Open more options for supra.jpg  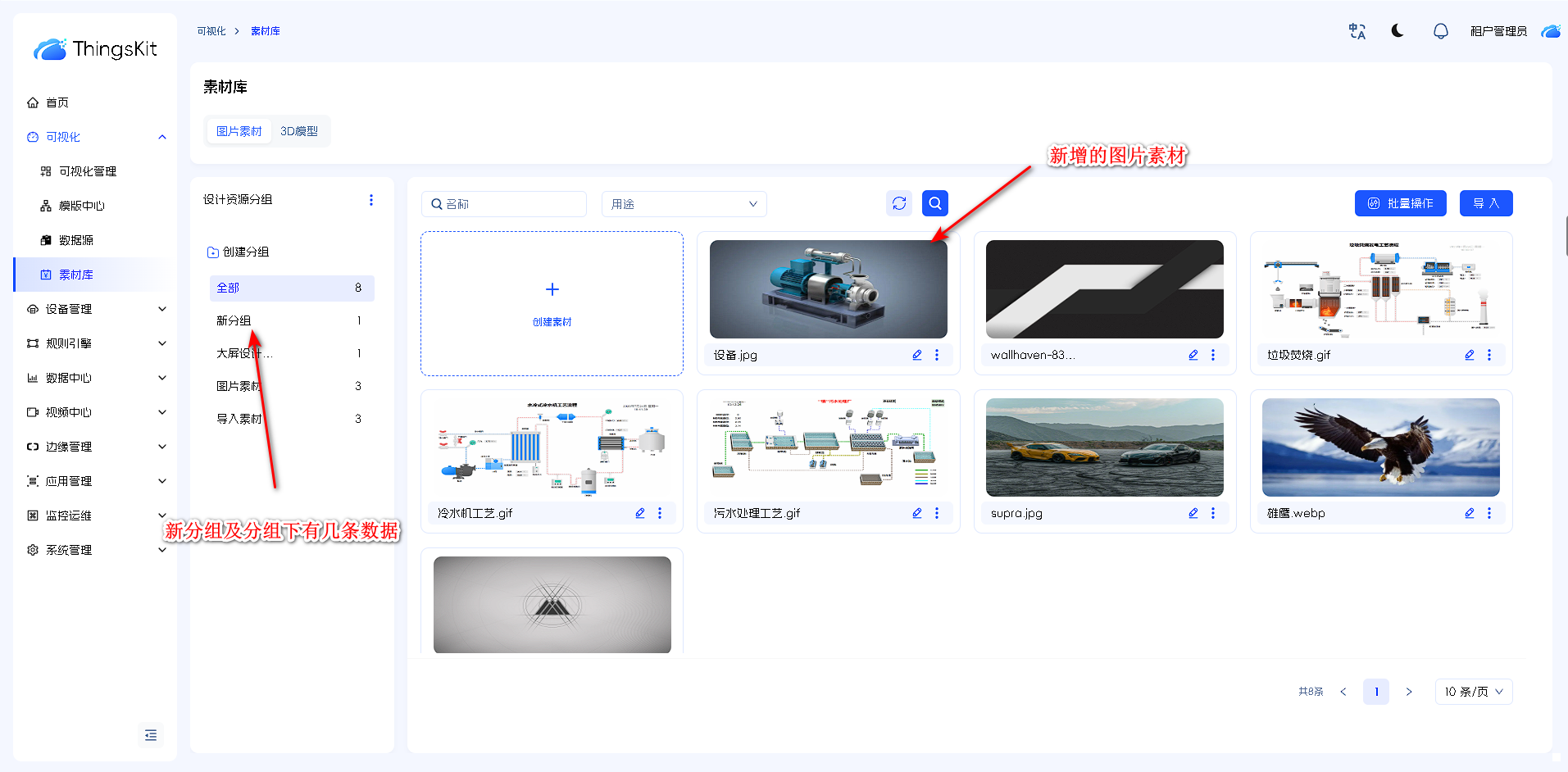pos(1213,513)
